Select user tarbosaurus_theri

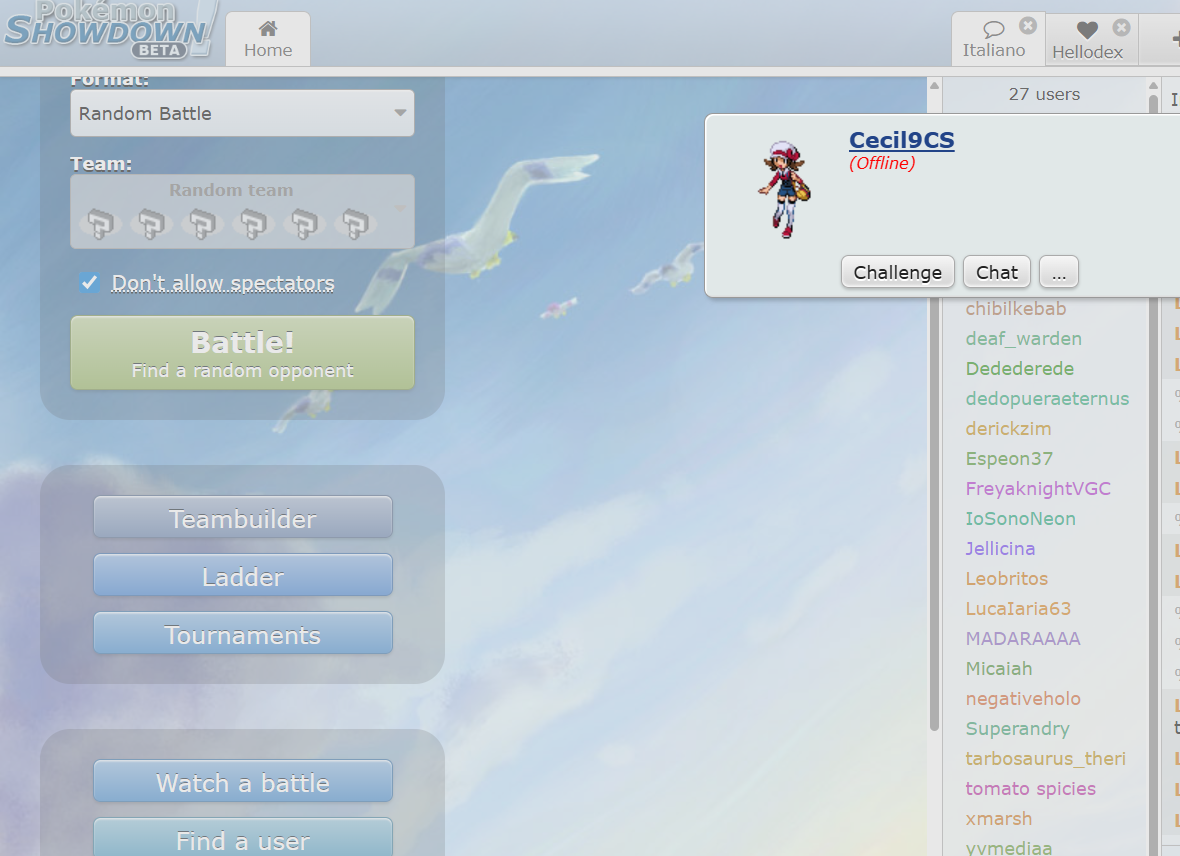(x=1045, y=759)
